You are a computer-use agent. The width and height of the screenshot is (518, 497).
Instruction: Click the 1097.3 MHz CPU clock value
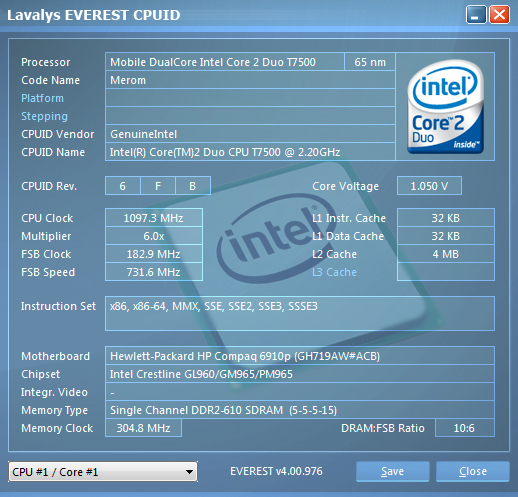coord(154,218)
